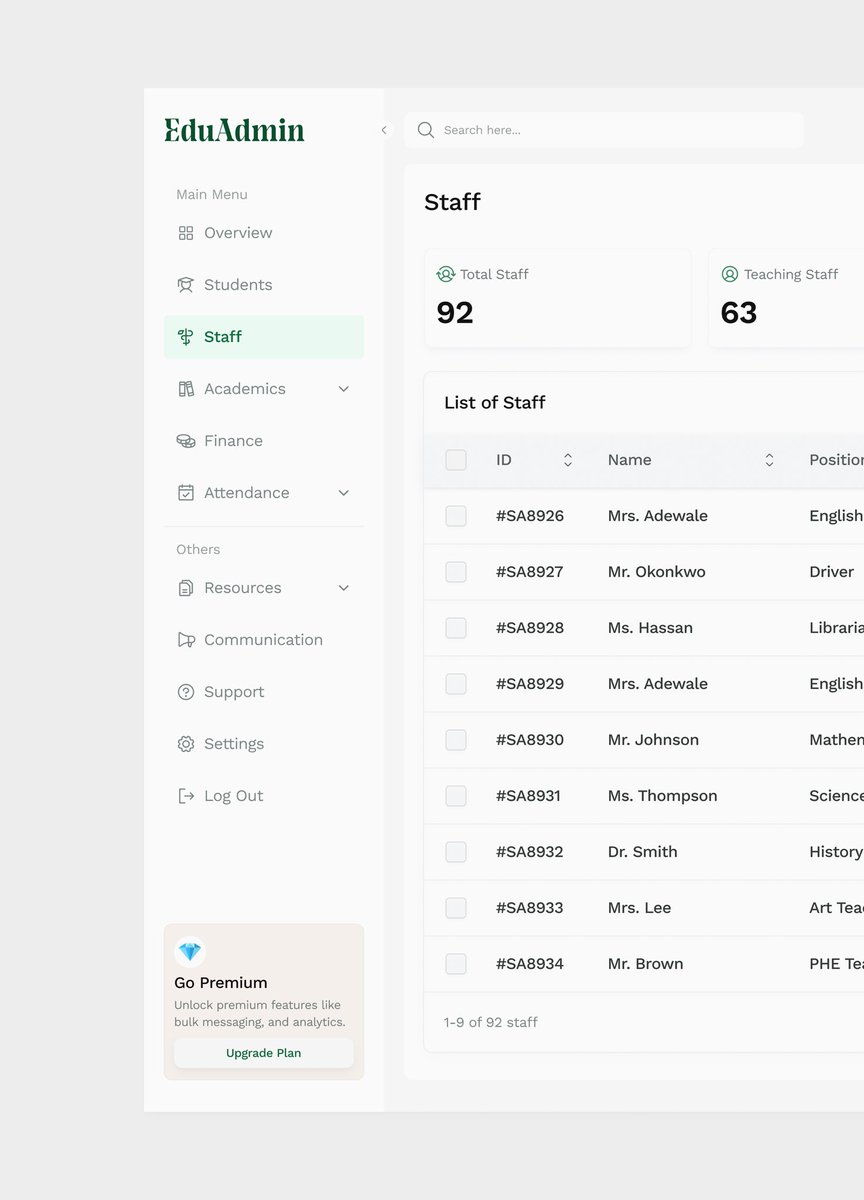Expand the Academics submenu chevron
The width and height of the screenshot is (864, 1200).
(x=344, y=389)
